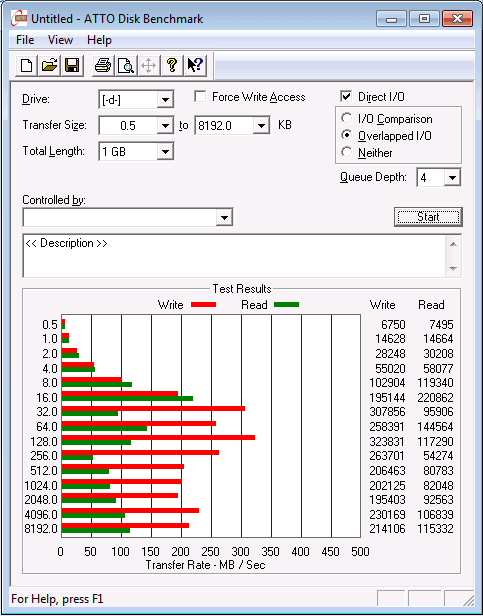Open the Drive dropdown showing [-d-]
The image size is (483, 616).
(x=165, y=100)
